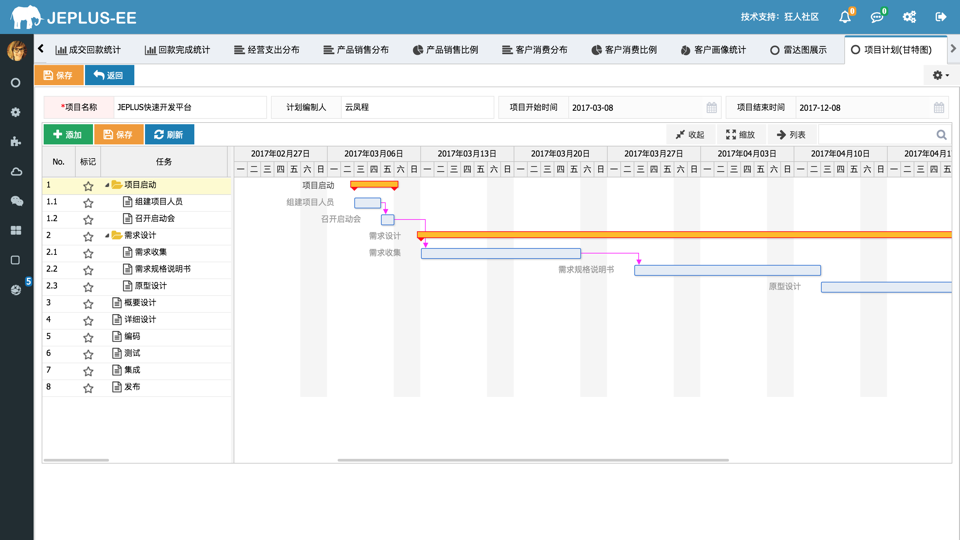Toggle star mark for task 7 集成

[x=88, y=370]
